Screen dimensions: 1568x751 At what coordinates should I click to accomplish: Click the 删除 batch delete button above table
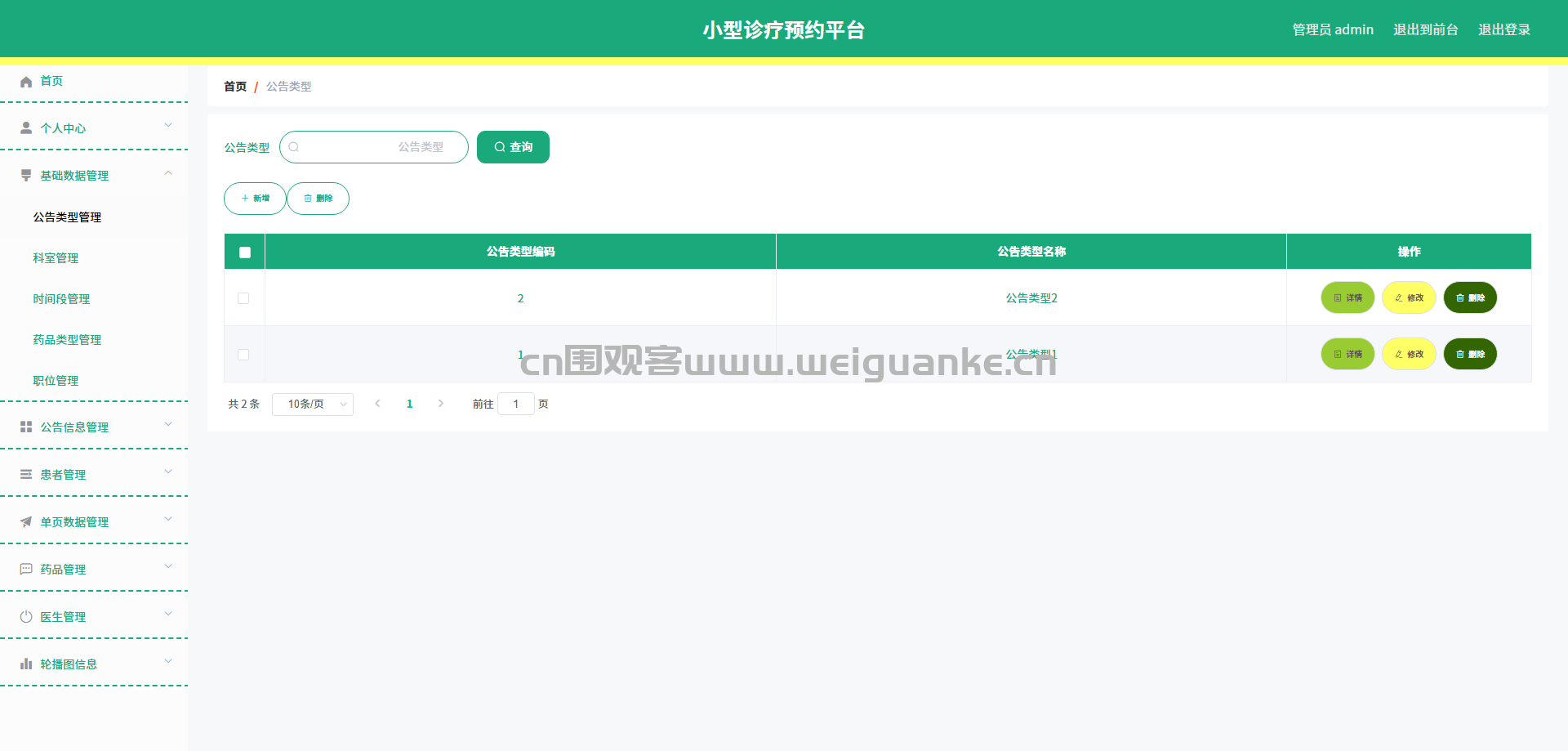click(318, 199)
